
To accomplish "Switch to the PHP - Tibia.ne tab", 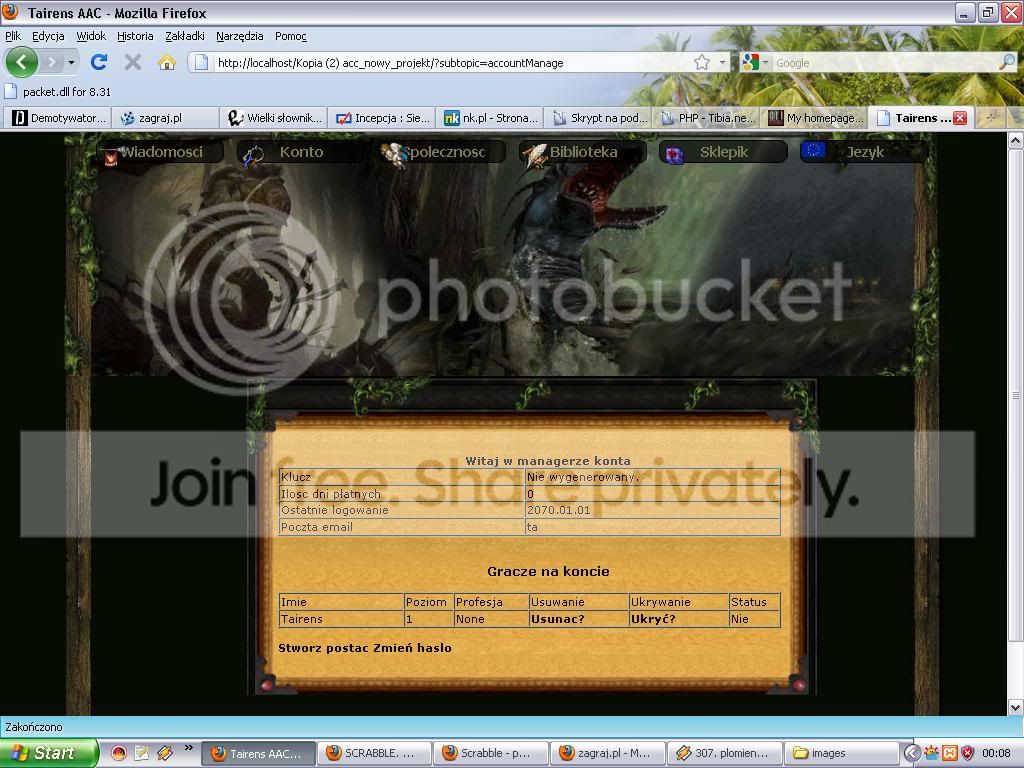I will 705,118.
